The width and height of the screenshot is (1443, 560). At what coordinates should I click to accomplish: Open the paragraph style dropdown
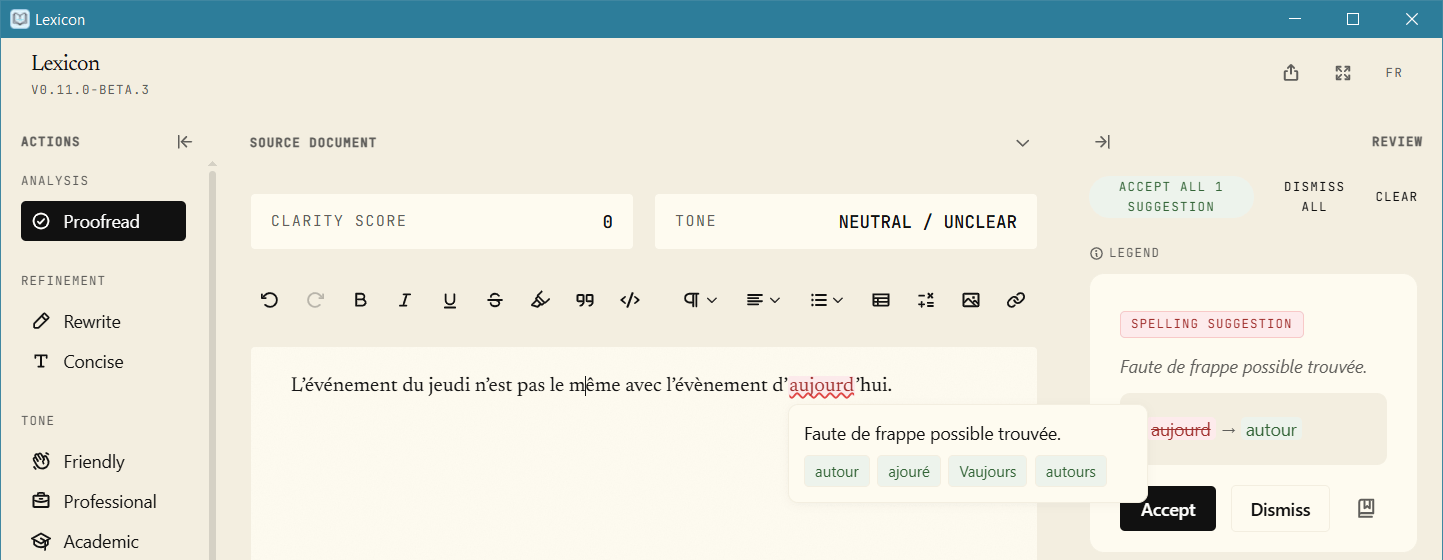pyautogui.click(x=700, y=300)
